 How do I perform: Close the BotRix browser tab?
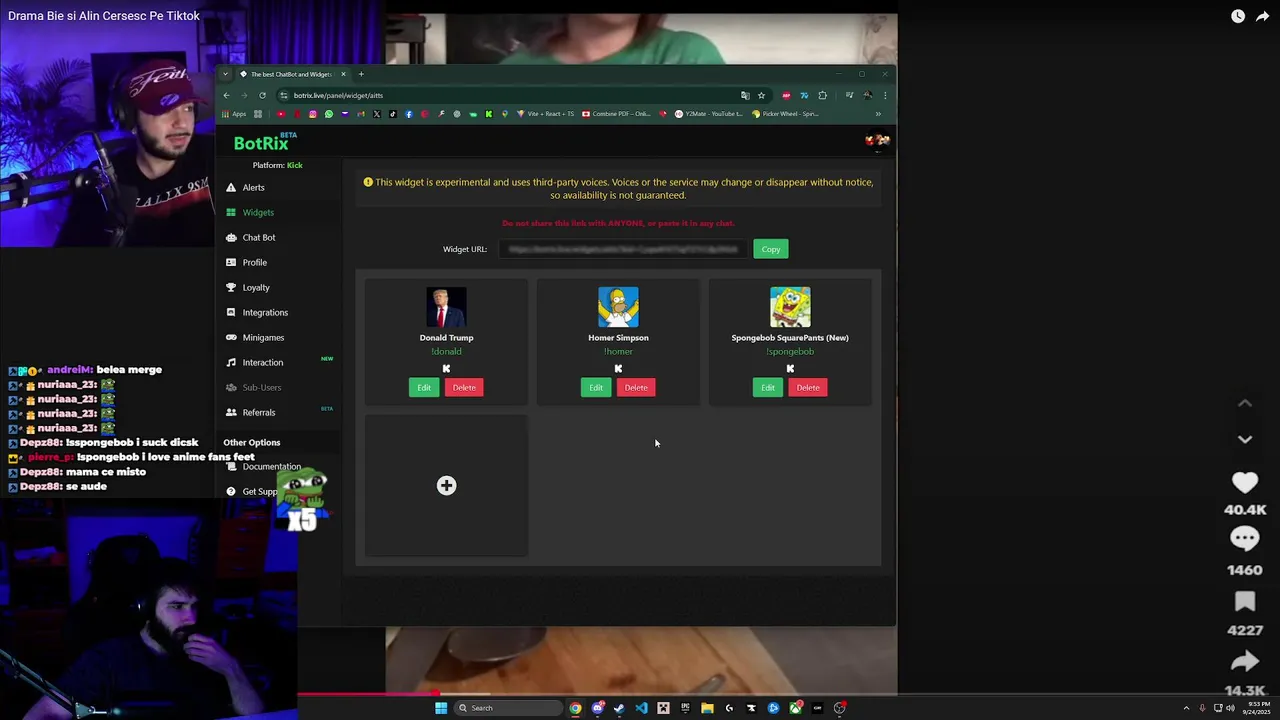[x=343, y=74]
